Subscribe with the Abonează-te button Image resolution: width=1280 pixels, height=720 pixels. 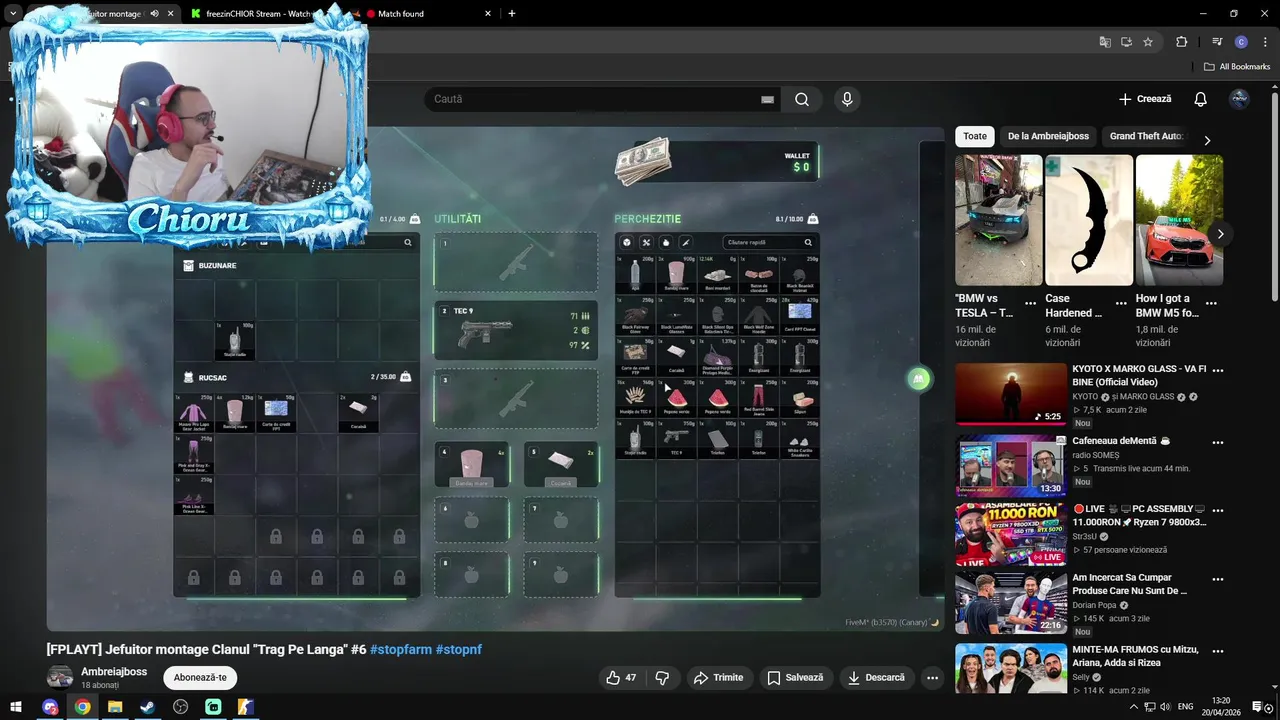[x=200, y=677]
